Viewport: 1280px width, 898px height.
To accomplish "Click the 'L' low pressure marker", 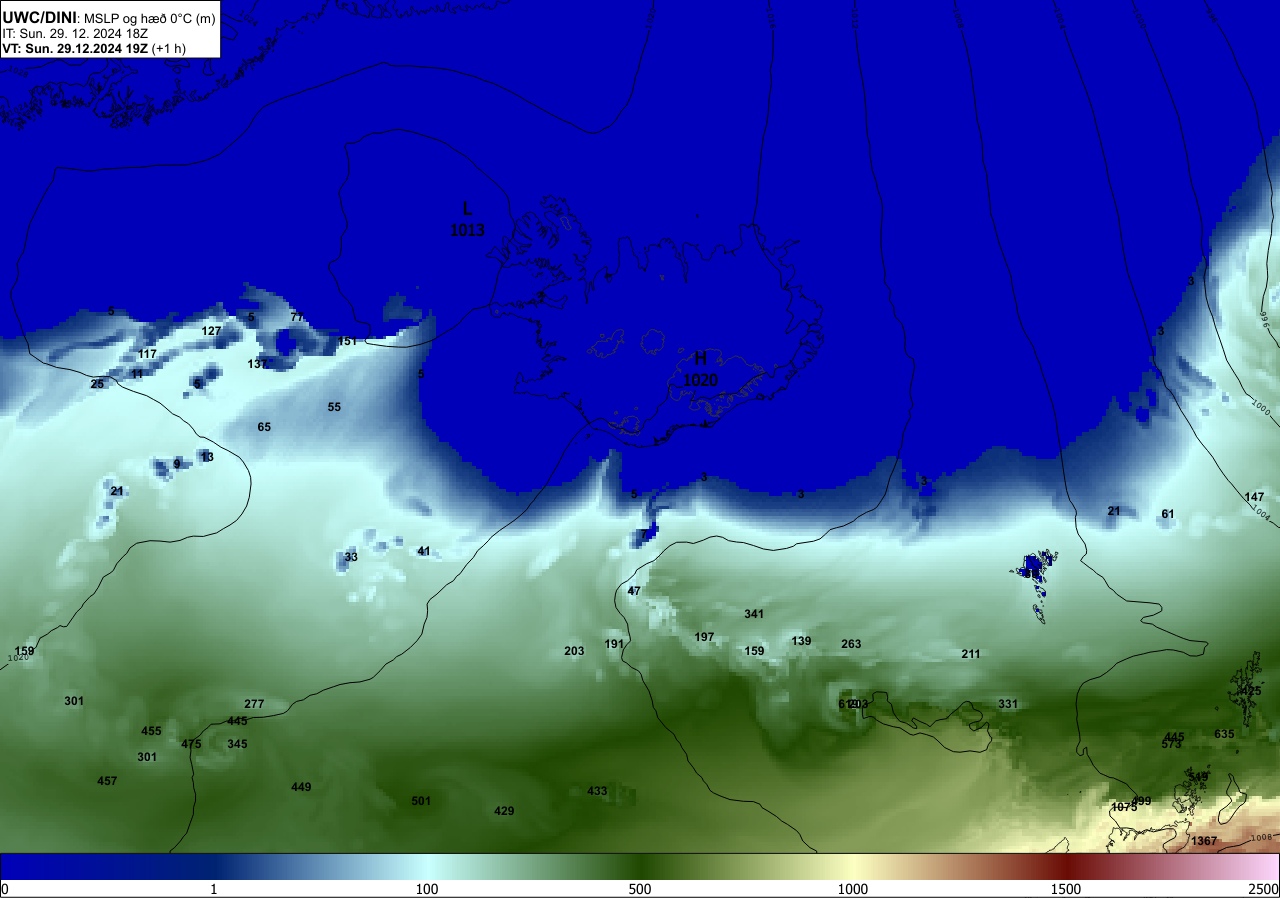I will [467, 209].
